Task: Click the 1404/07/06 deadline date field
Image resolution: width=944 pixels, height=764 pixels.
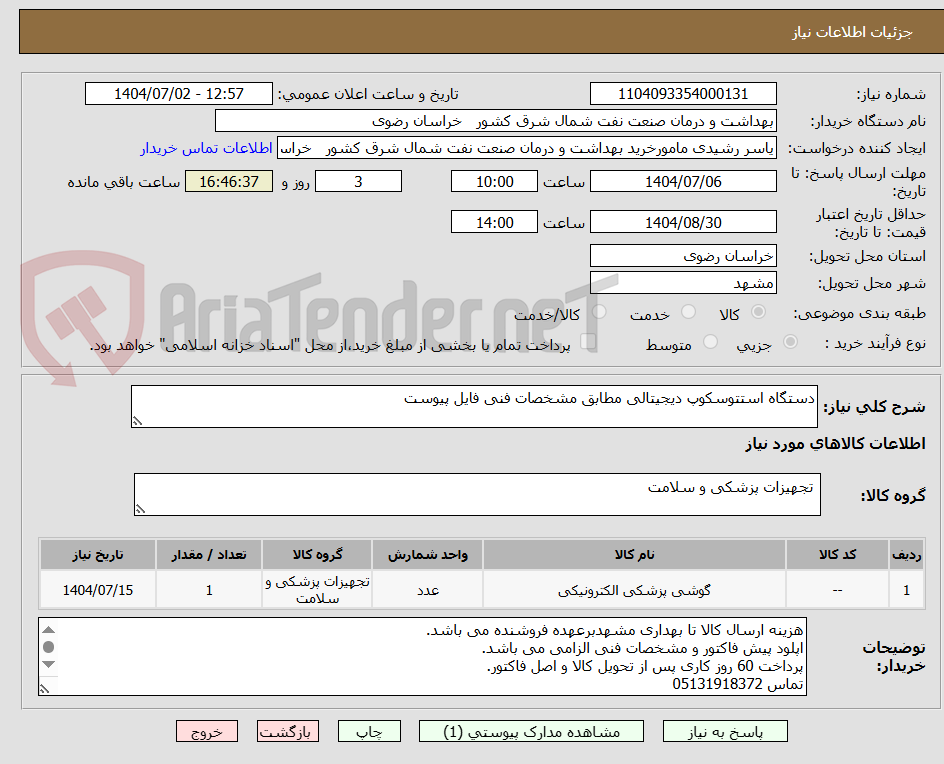Action: (683, 181)
